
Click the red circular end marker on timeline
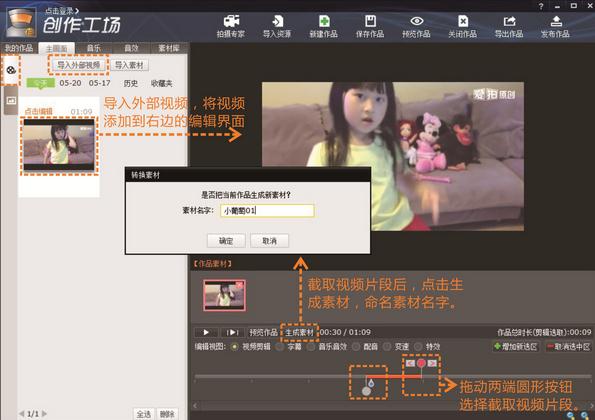pos(421,363)
